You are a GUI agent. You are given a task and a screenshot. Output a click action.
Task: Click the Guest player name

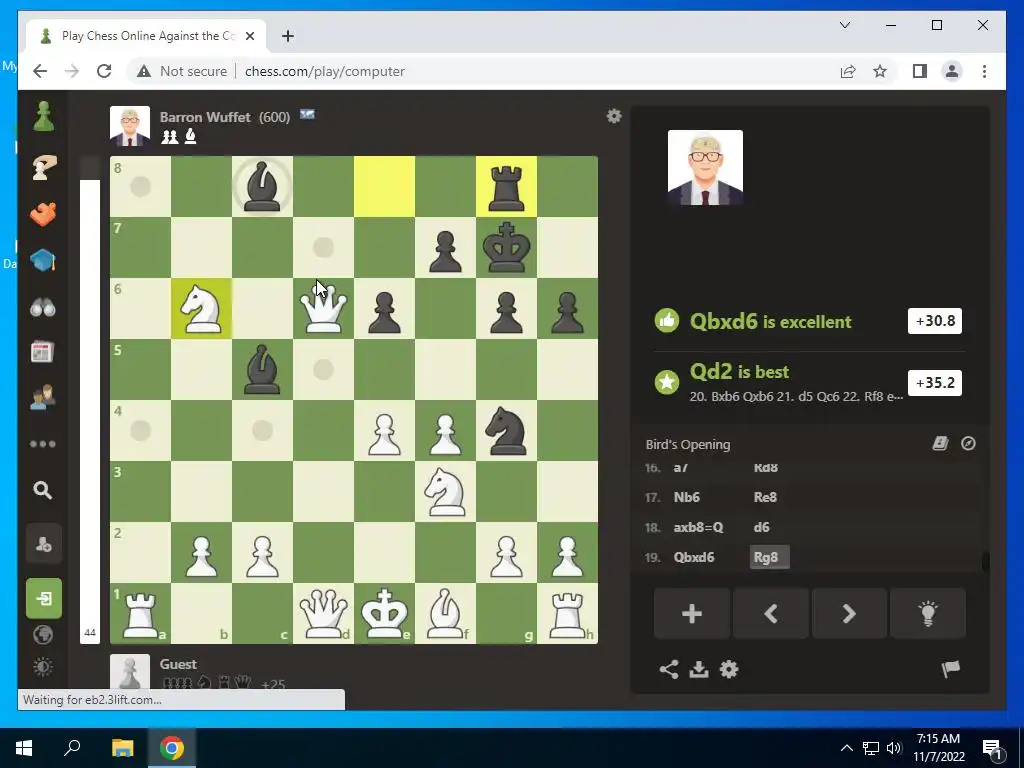coord(178,664)
